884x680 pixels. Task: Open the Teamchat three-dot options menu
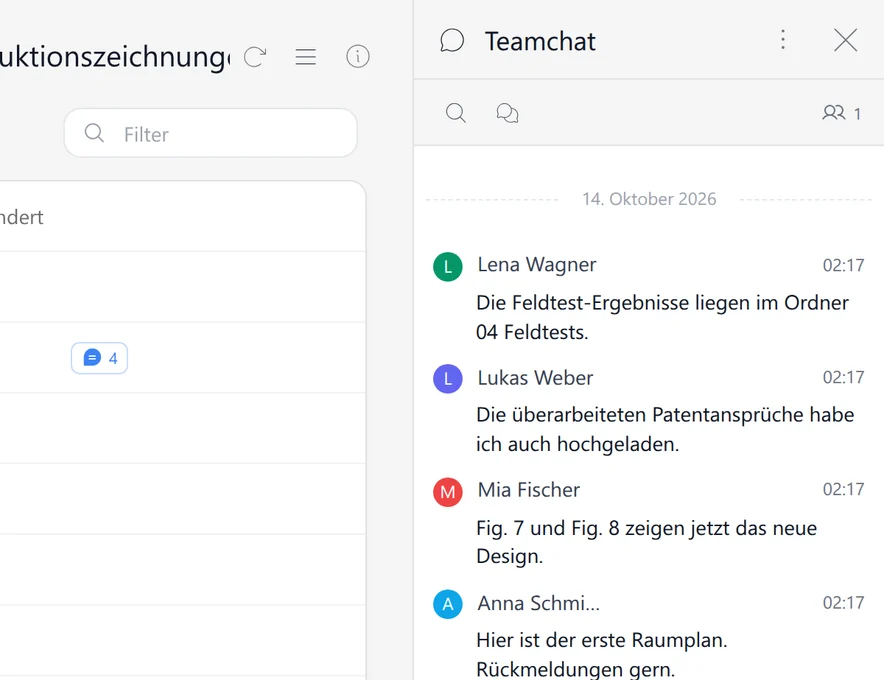point(783,40)
